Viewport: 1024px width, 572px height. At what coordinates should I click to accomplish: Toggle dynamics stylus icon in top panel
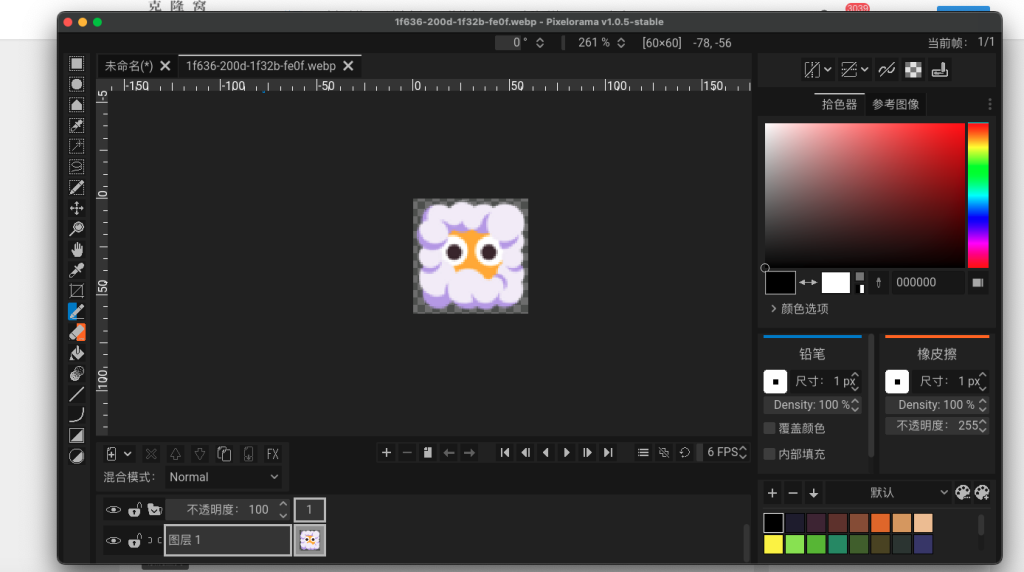(940, 70)
